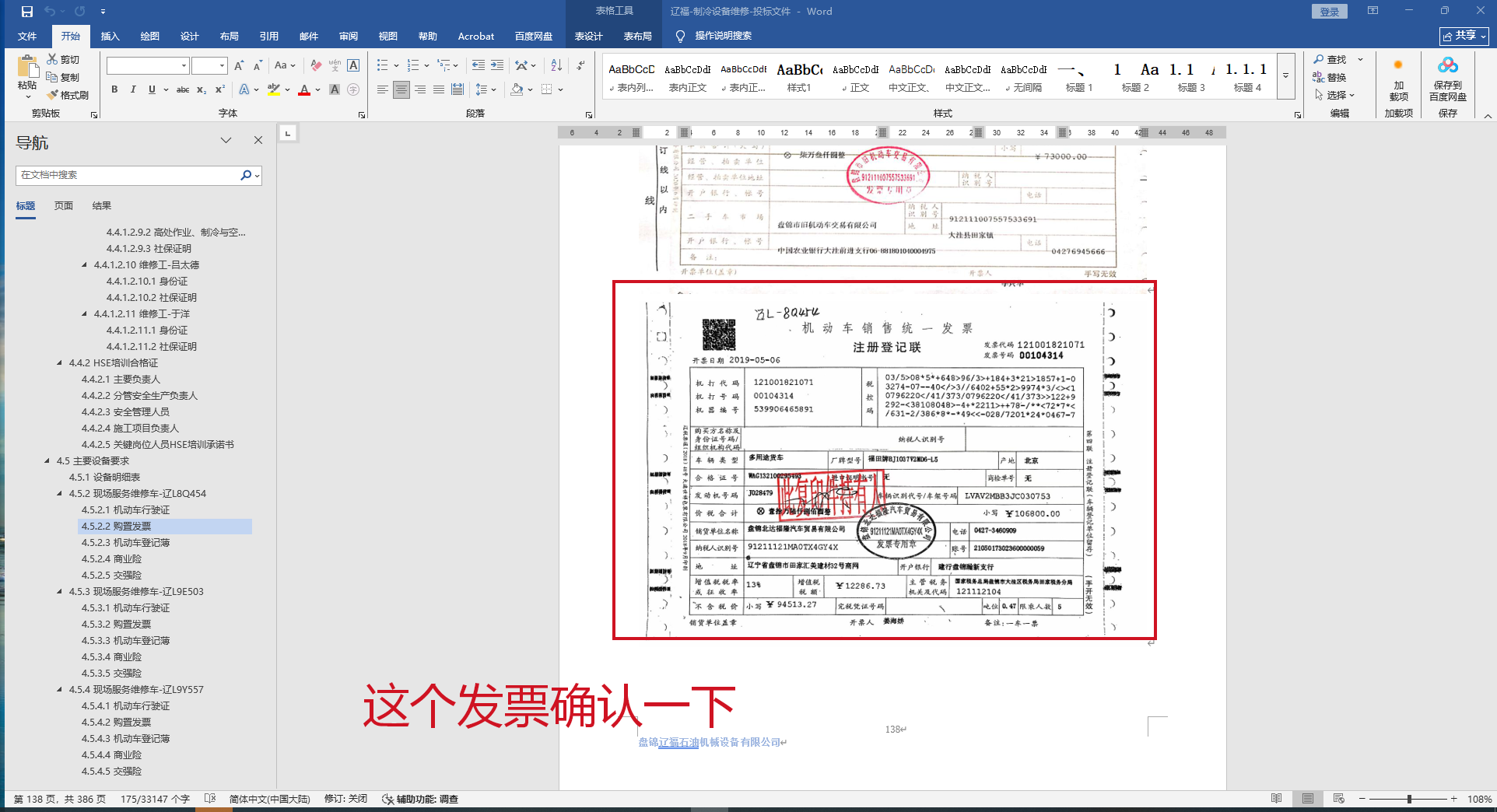
Task: Copy the selection using 复制
Action: (x=63, y=77)
